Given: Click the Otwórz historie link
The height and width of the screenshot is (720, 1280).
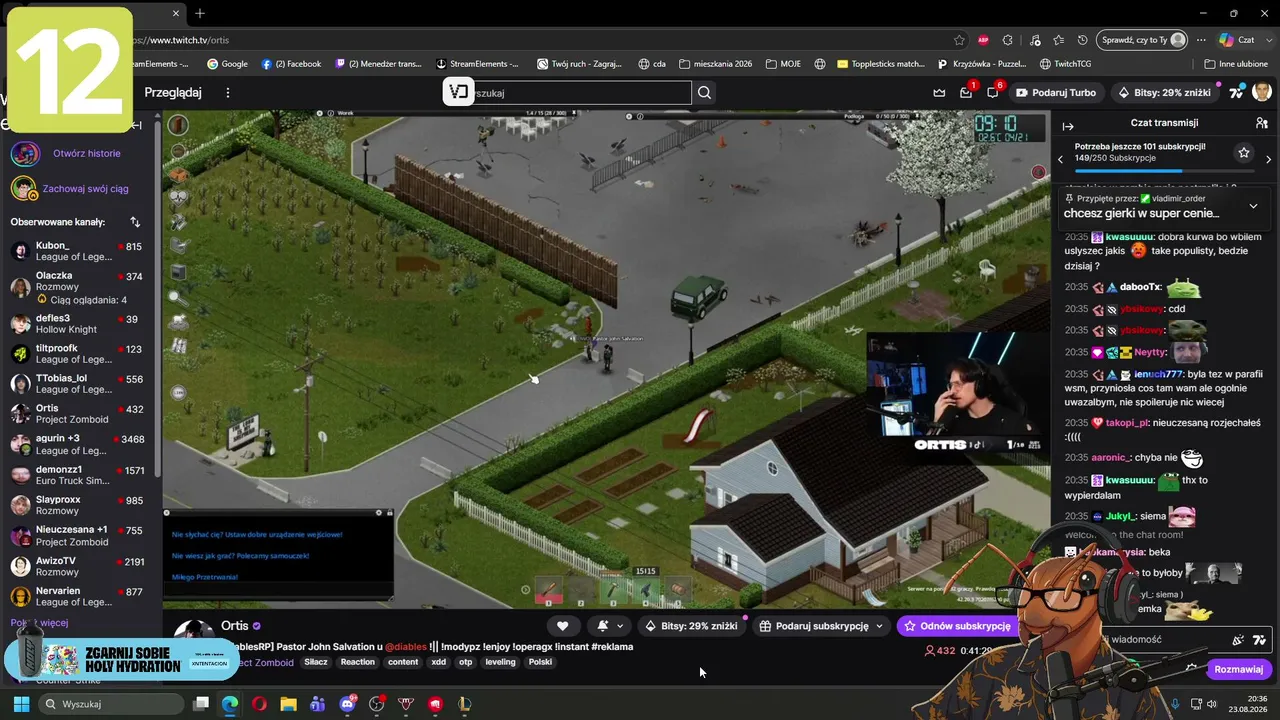Looking at the screenshot, I should point(87,154).
